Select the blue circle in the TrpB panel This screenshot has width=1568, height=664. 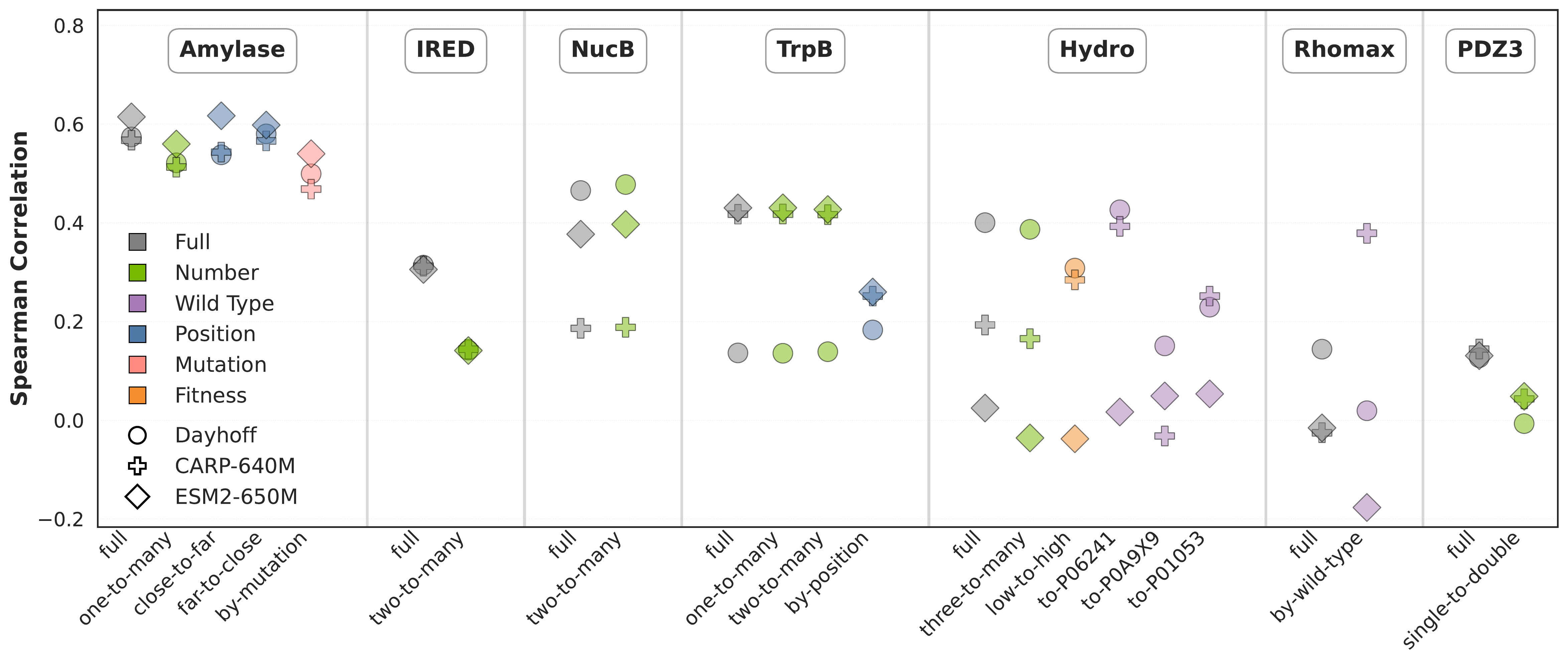(872, 330)
